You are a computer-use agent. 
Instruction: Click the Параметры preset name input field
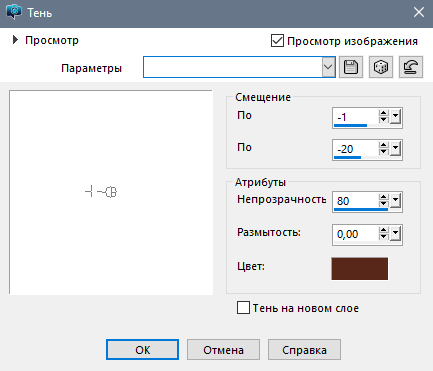(x=233, y=67)
